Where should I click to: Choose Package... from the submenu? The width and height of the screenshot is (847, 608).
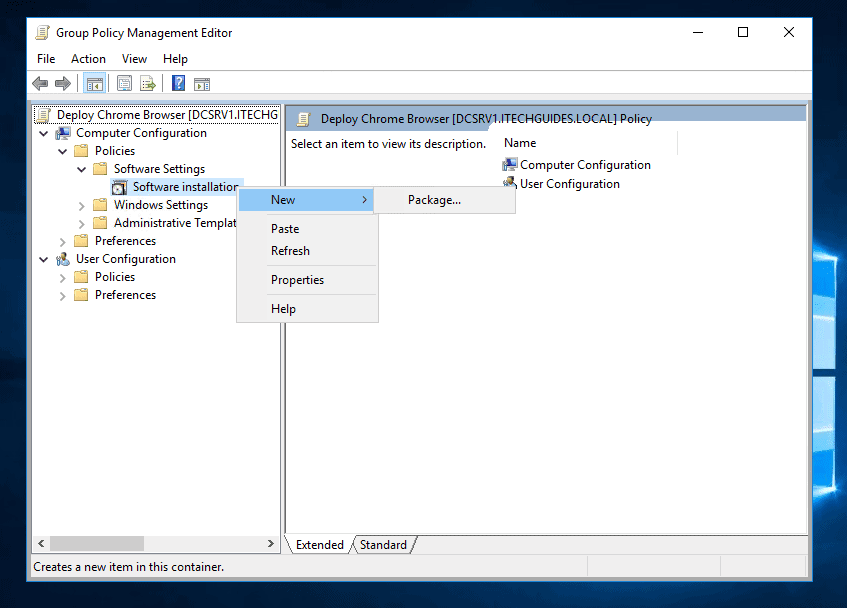tap(445, 200)
